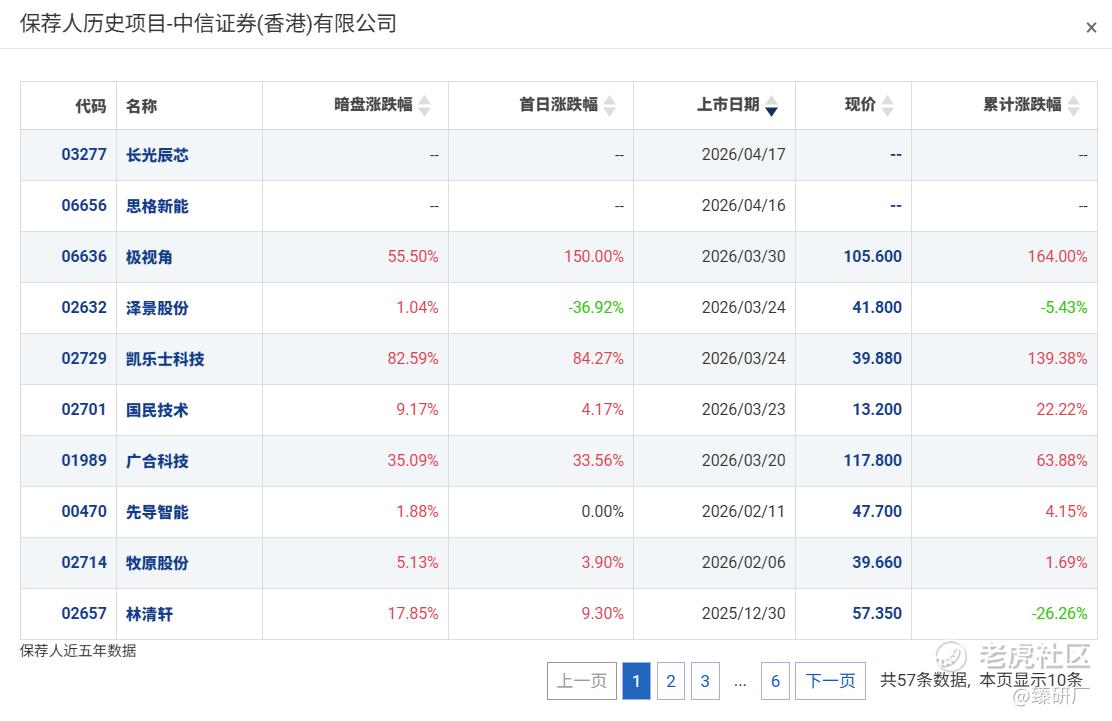
Task: Select price 39.660 for 牧原股份
Action: click(x=877, y=563)
